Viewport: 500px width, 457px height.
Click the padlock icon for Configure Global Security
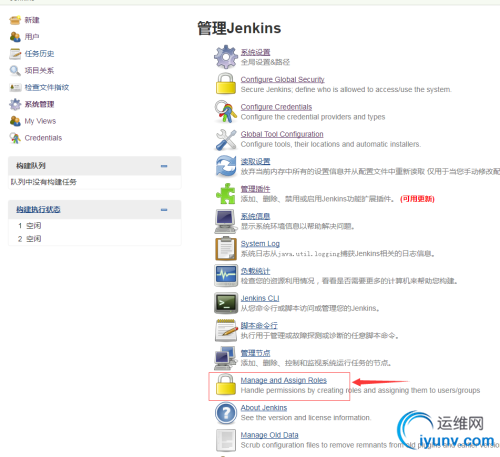[226, 84]
